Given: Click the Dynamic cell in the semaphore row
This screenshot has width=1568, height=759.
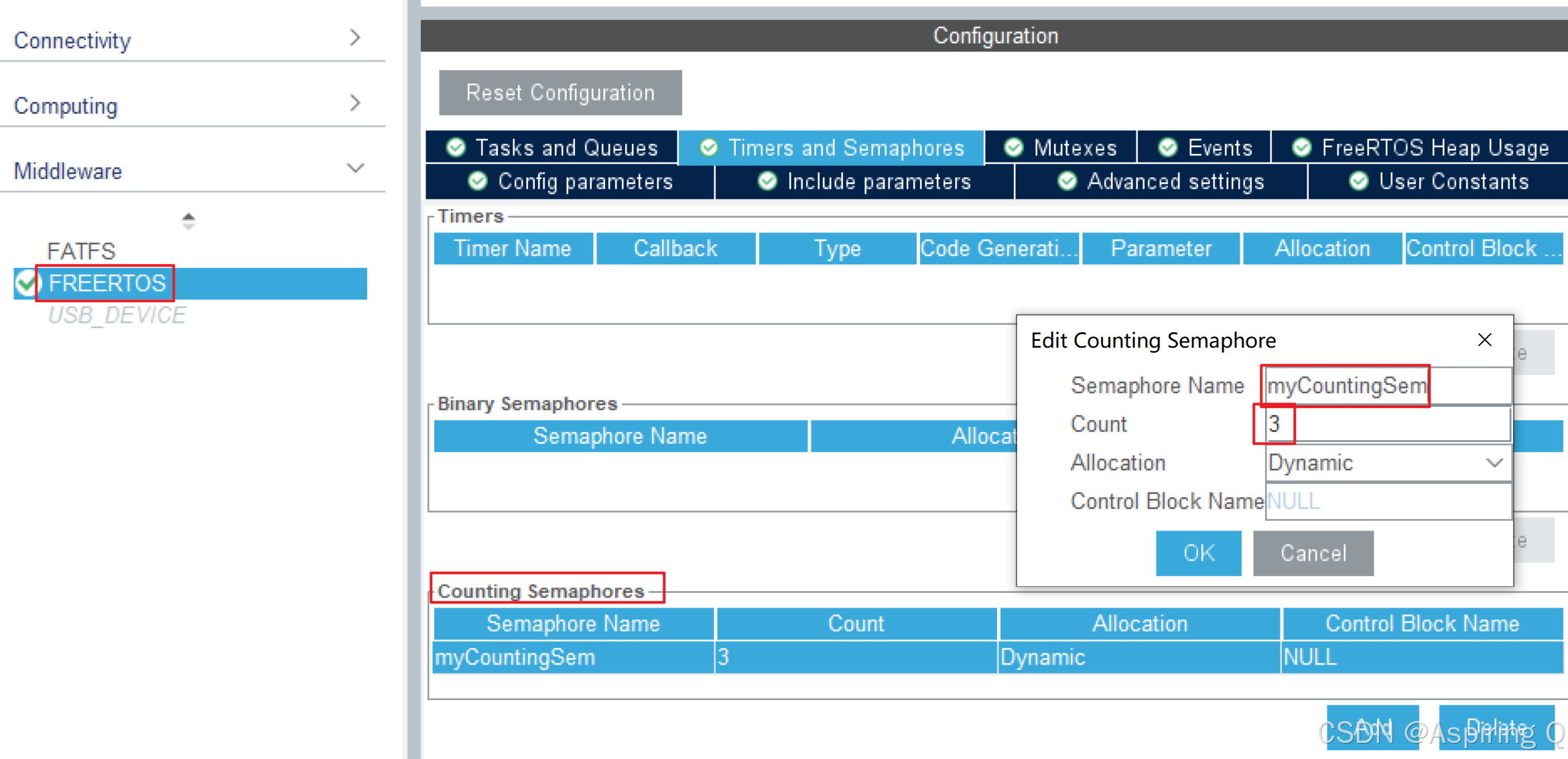Looking at the screenshot, I should click(1140, 657).
